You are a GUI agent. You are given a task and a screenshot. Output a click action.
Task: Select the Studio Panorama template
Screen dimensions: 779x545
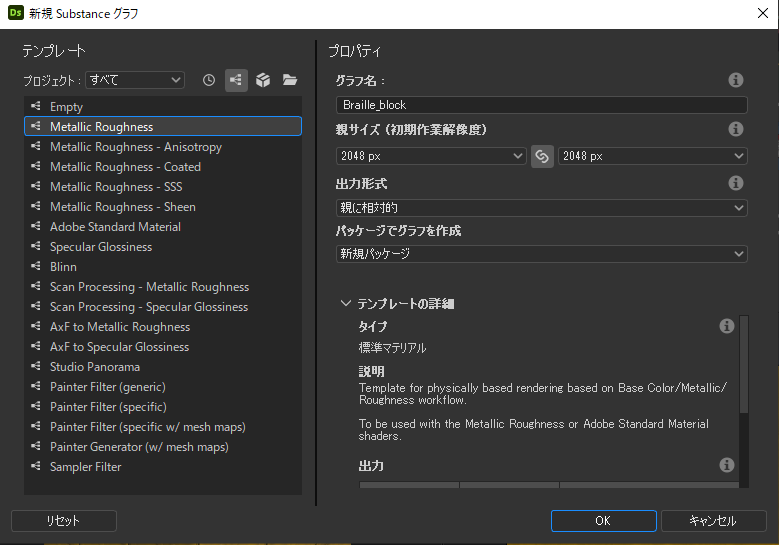coord(163,367)
